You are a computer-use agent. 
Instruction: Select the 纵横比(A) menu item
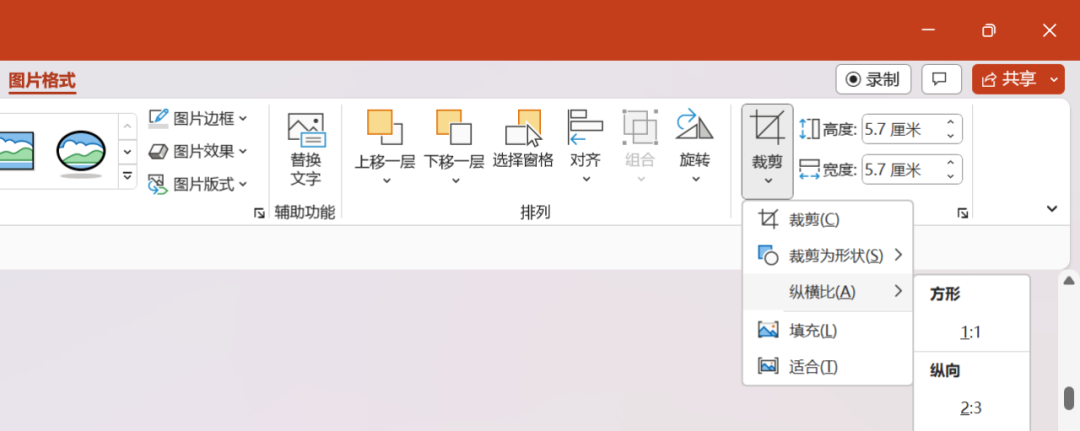coord(827,292)
